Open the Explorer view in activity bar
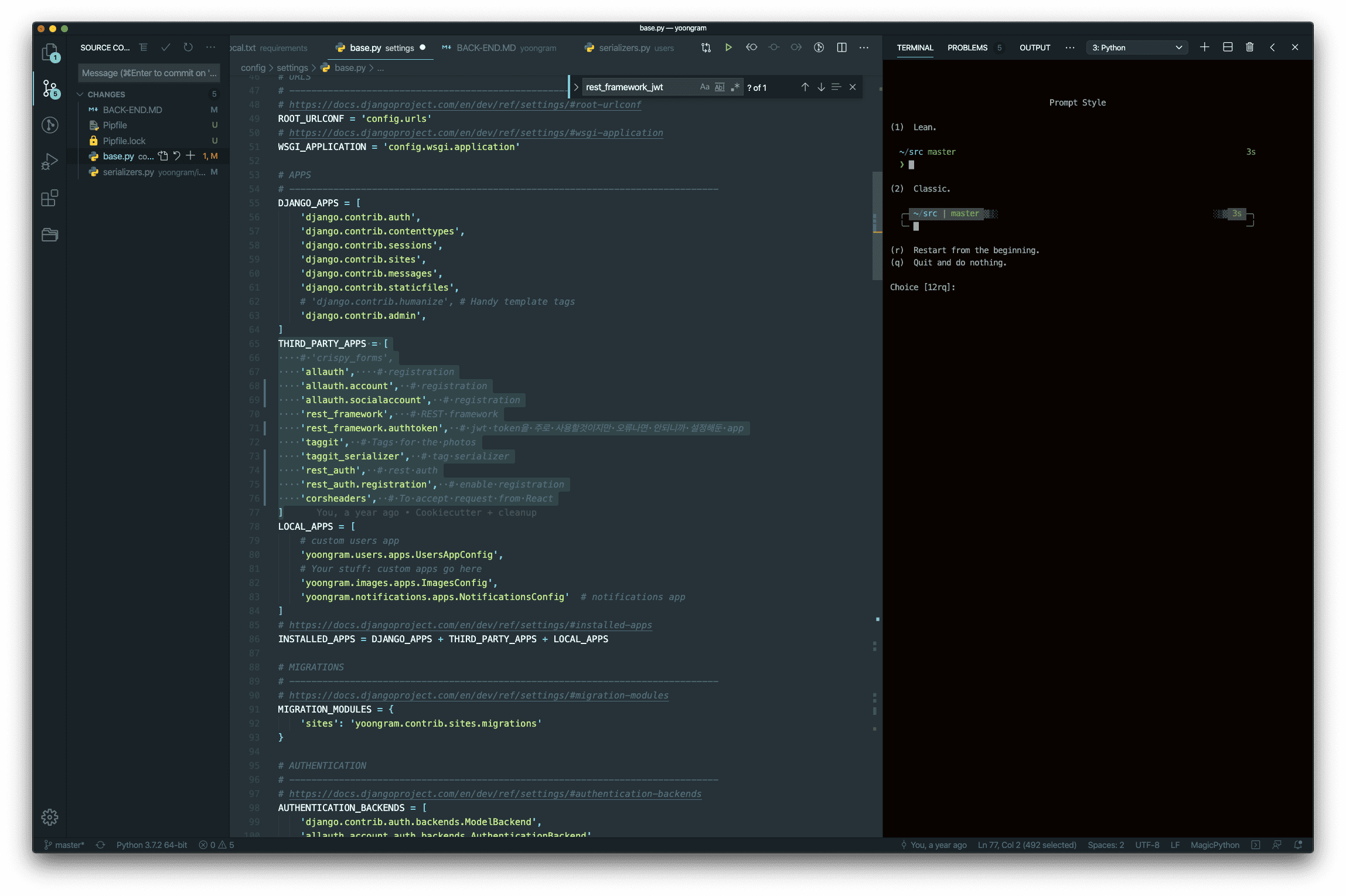Image resolution: width=1346 pixels, height=896 pixels. point(50,52)
